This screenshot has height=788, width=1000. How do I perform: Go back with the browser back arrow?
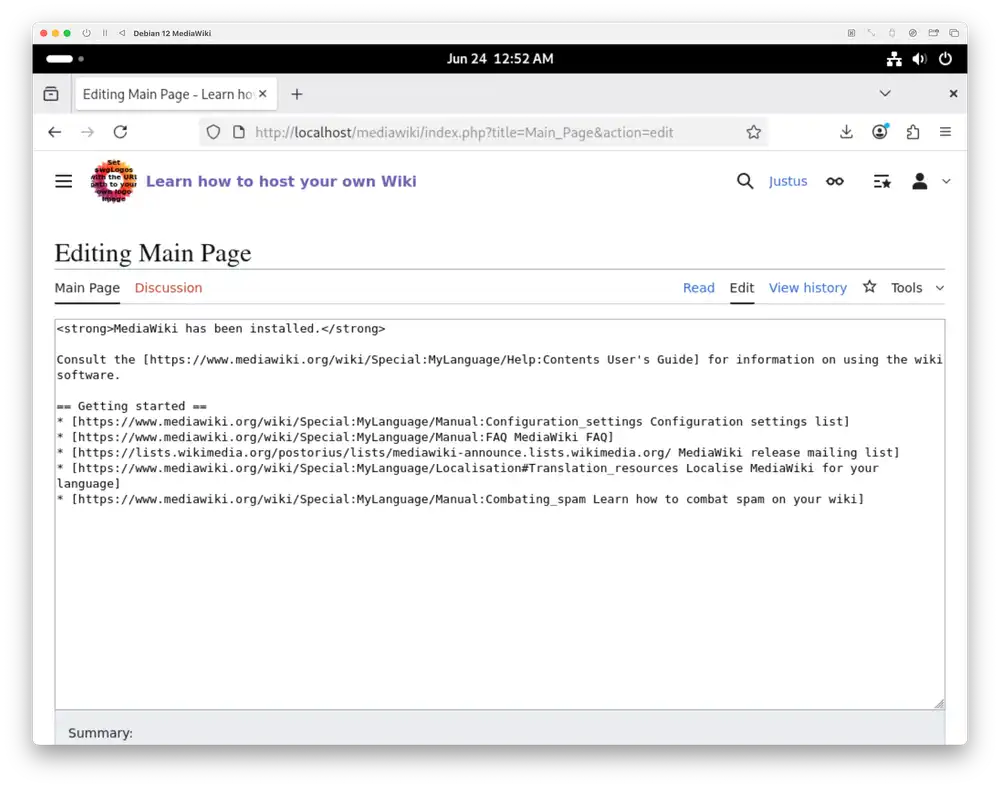click(55, 132)
